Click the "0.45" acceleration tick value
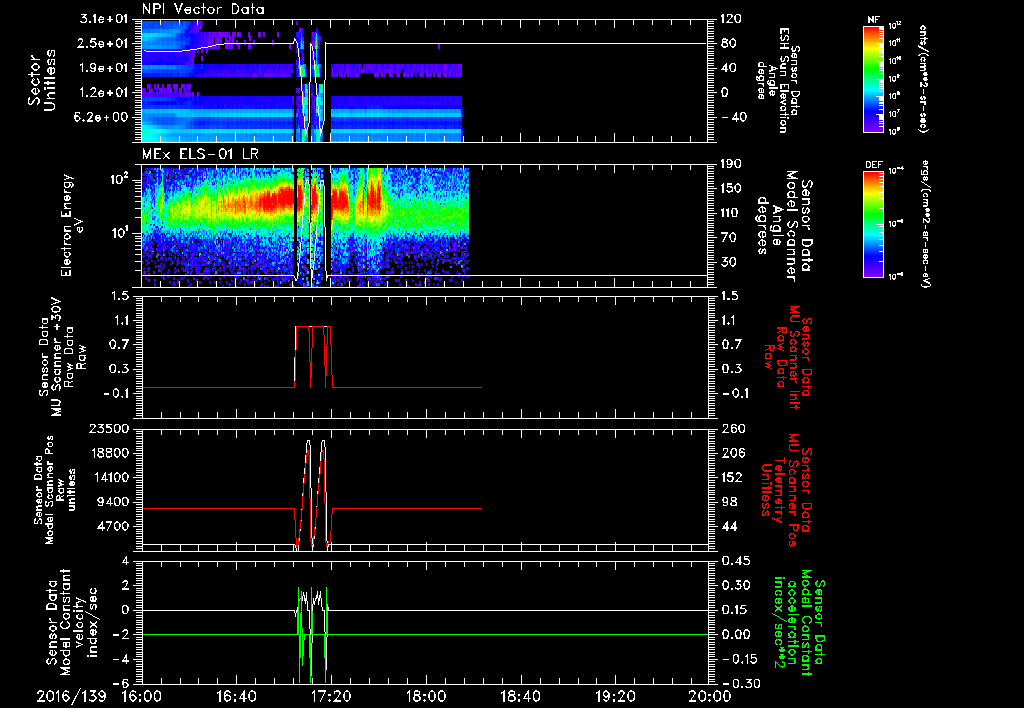The image size is (1024, 708). (734, 561)
